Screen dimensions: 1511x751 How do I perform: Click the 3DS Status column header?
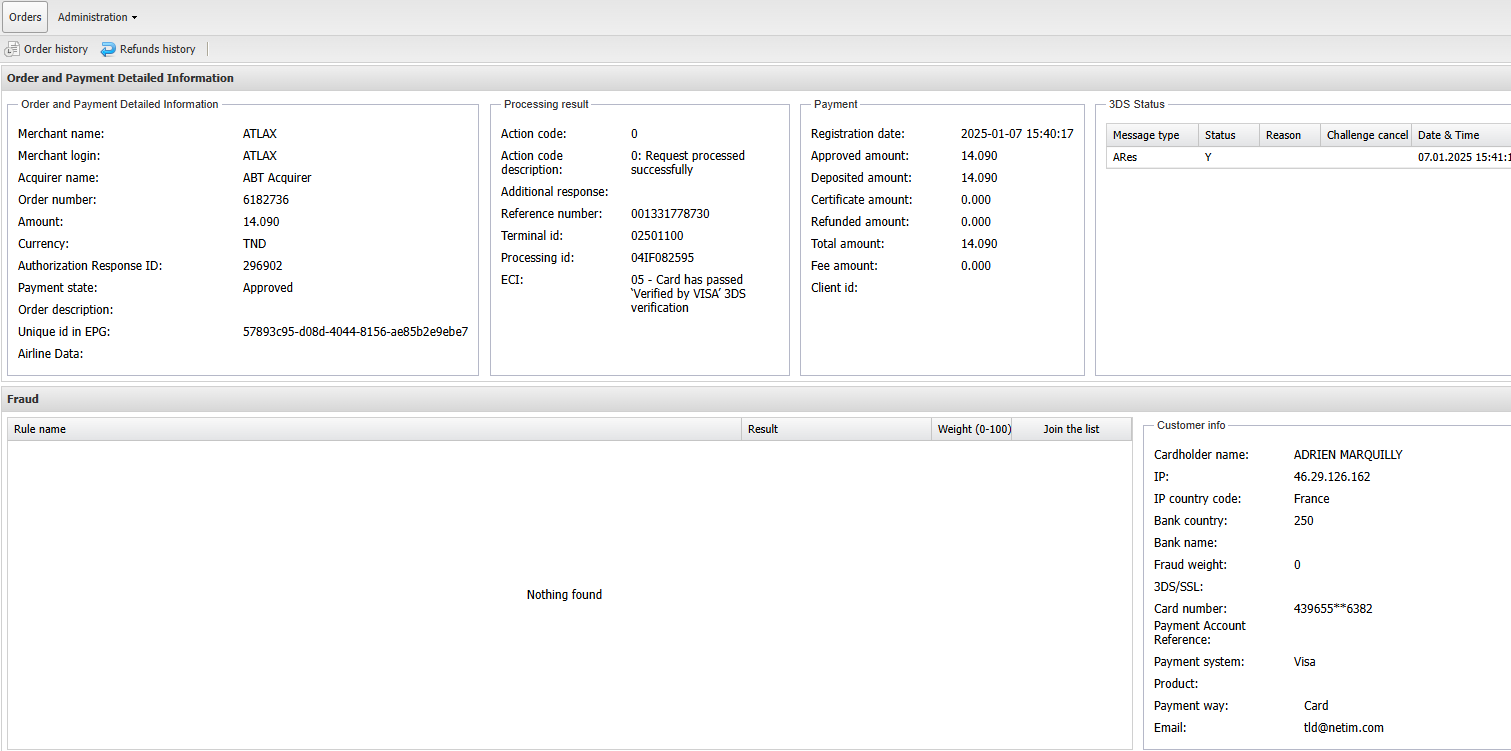1227,135
